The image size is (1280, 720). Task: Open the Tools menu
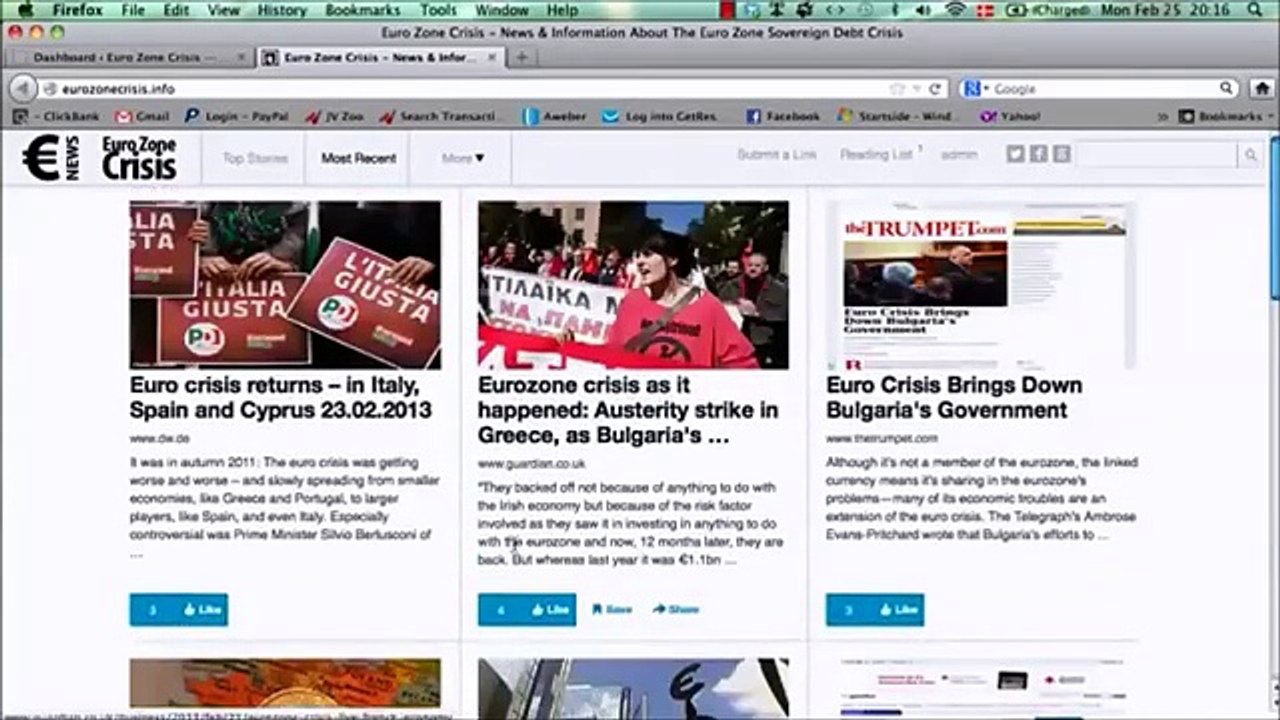tap(438, 10)
